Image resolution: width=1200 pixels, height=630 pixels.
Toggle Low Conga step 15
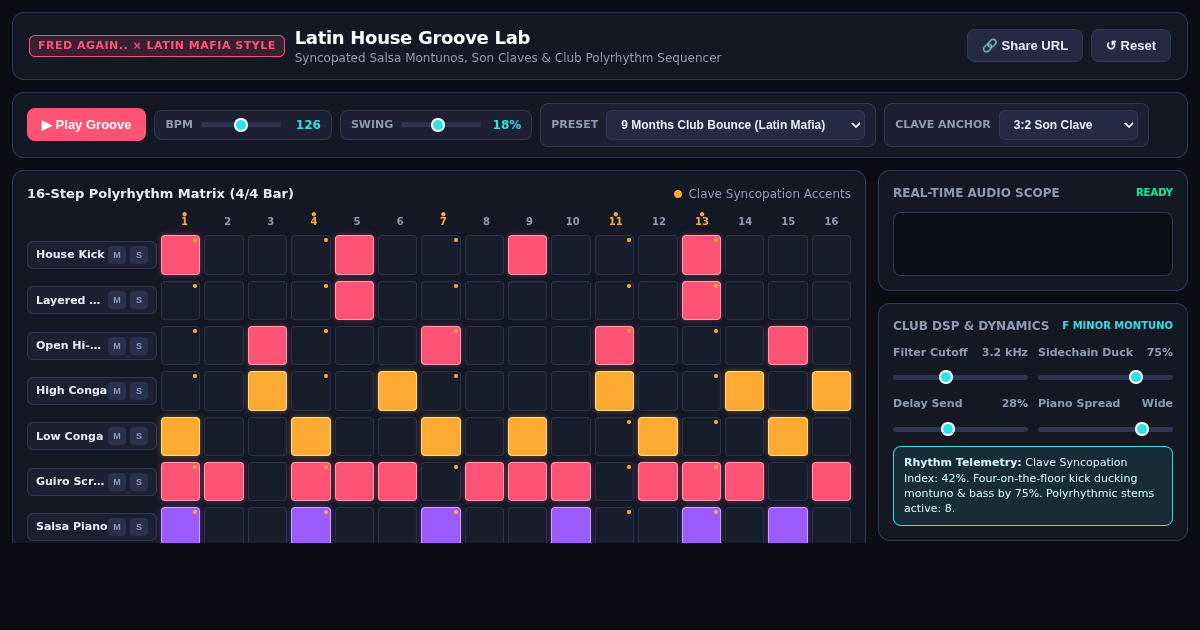tap(788, 436)
